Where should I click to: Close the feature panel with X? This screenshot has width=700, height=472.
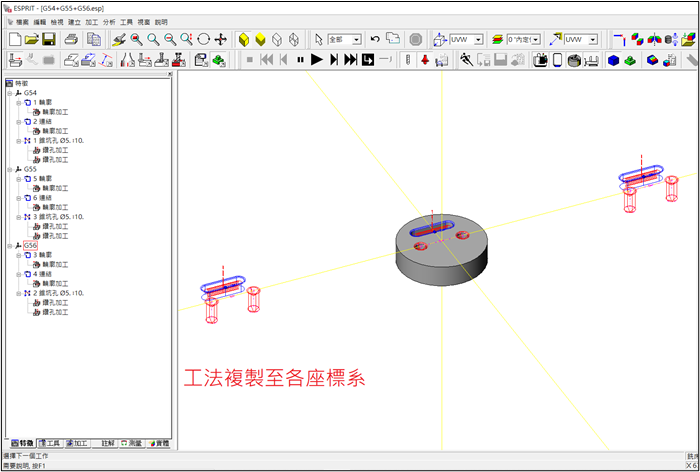coord(169,74)
